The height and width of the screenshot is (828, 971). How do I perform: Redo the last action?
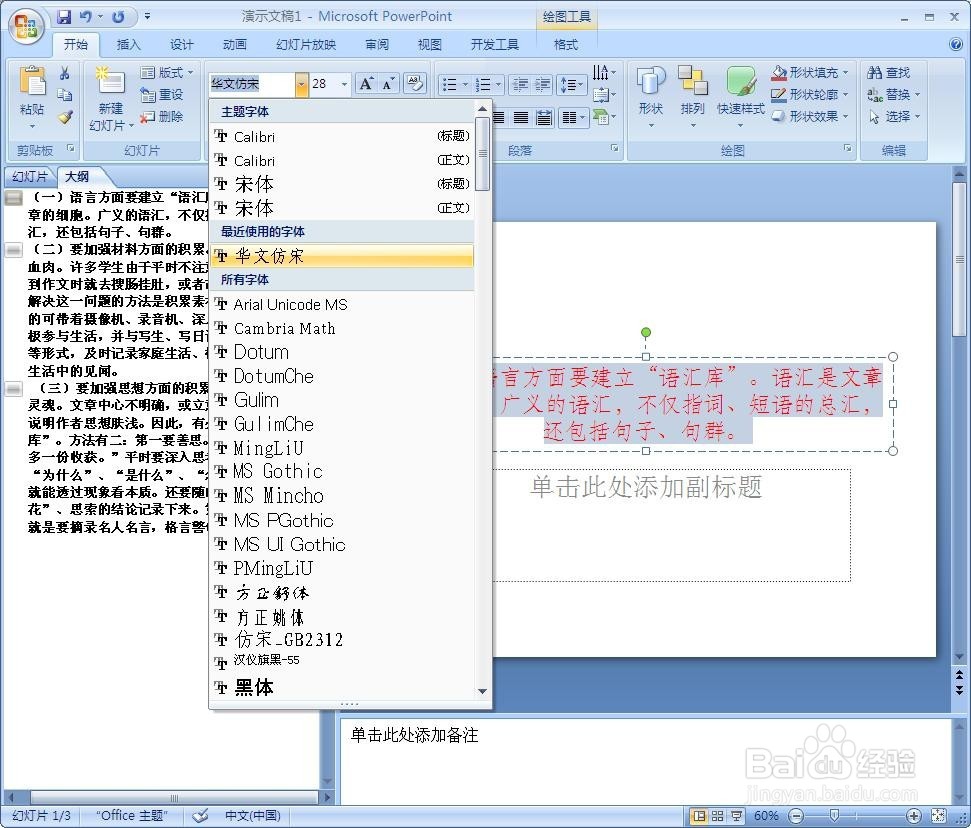pos(118,17)
